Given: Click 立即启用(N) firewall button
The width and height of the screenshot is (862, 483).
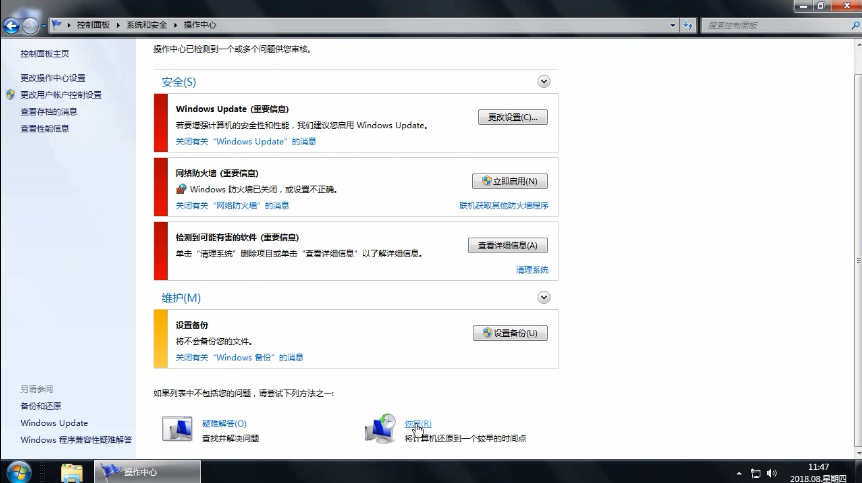Looking at the screenshot, I should point(510,181).
